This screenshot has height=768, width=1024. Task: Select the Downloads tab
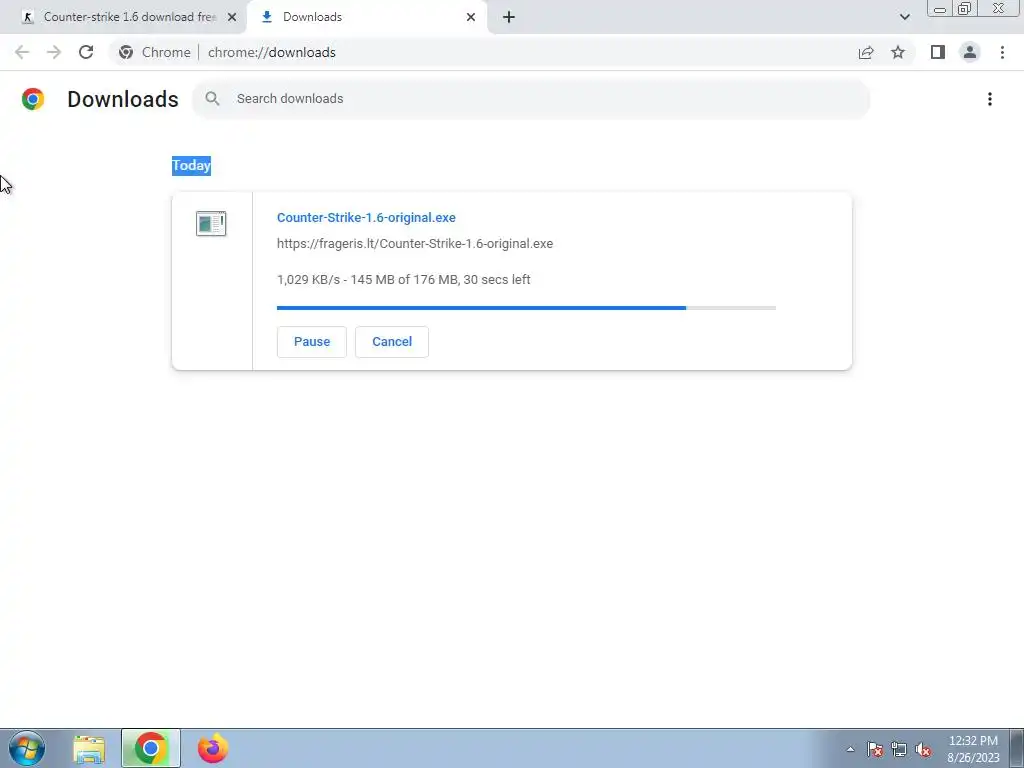pos(366,17)
